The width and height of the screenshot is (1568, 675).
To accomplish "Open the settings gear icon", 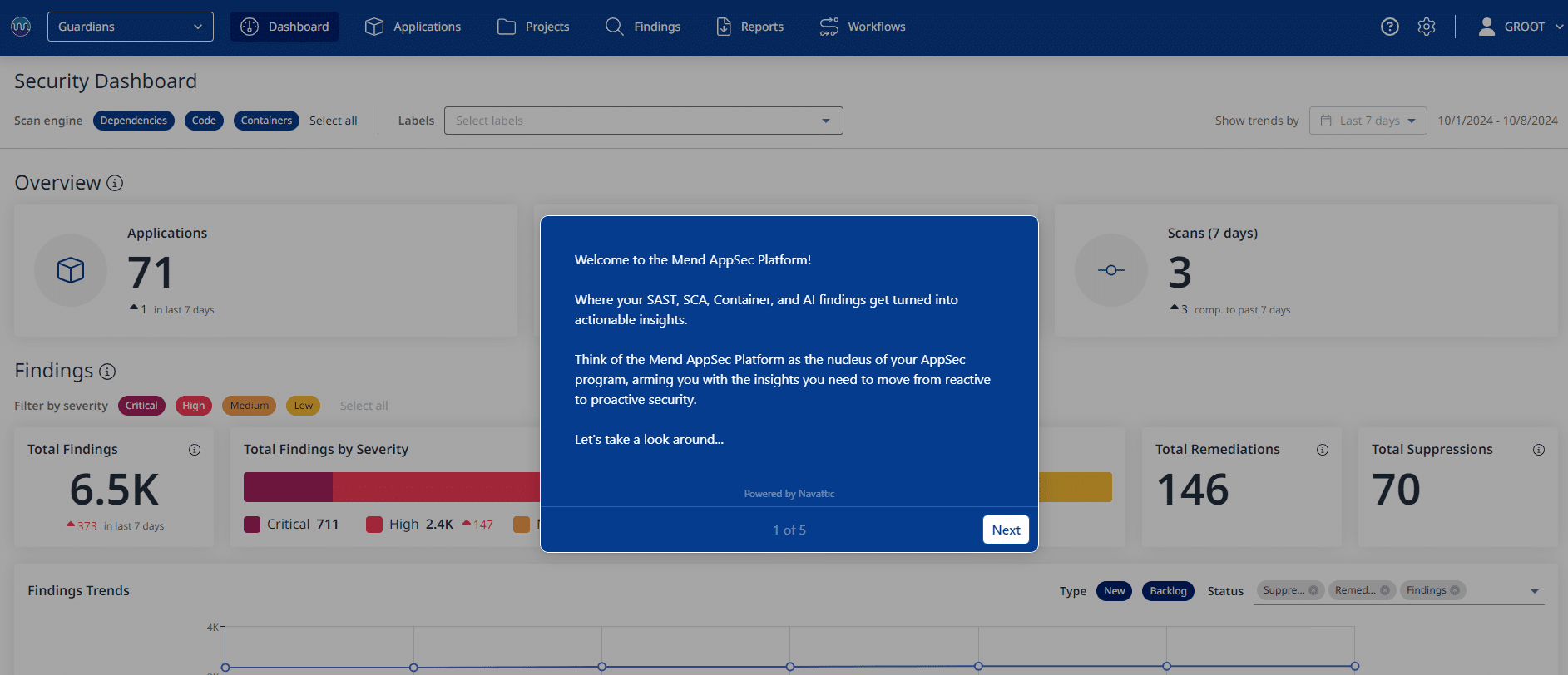I will [1427, 27].
